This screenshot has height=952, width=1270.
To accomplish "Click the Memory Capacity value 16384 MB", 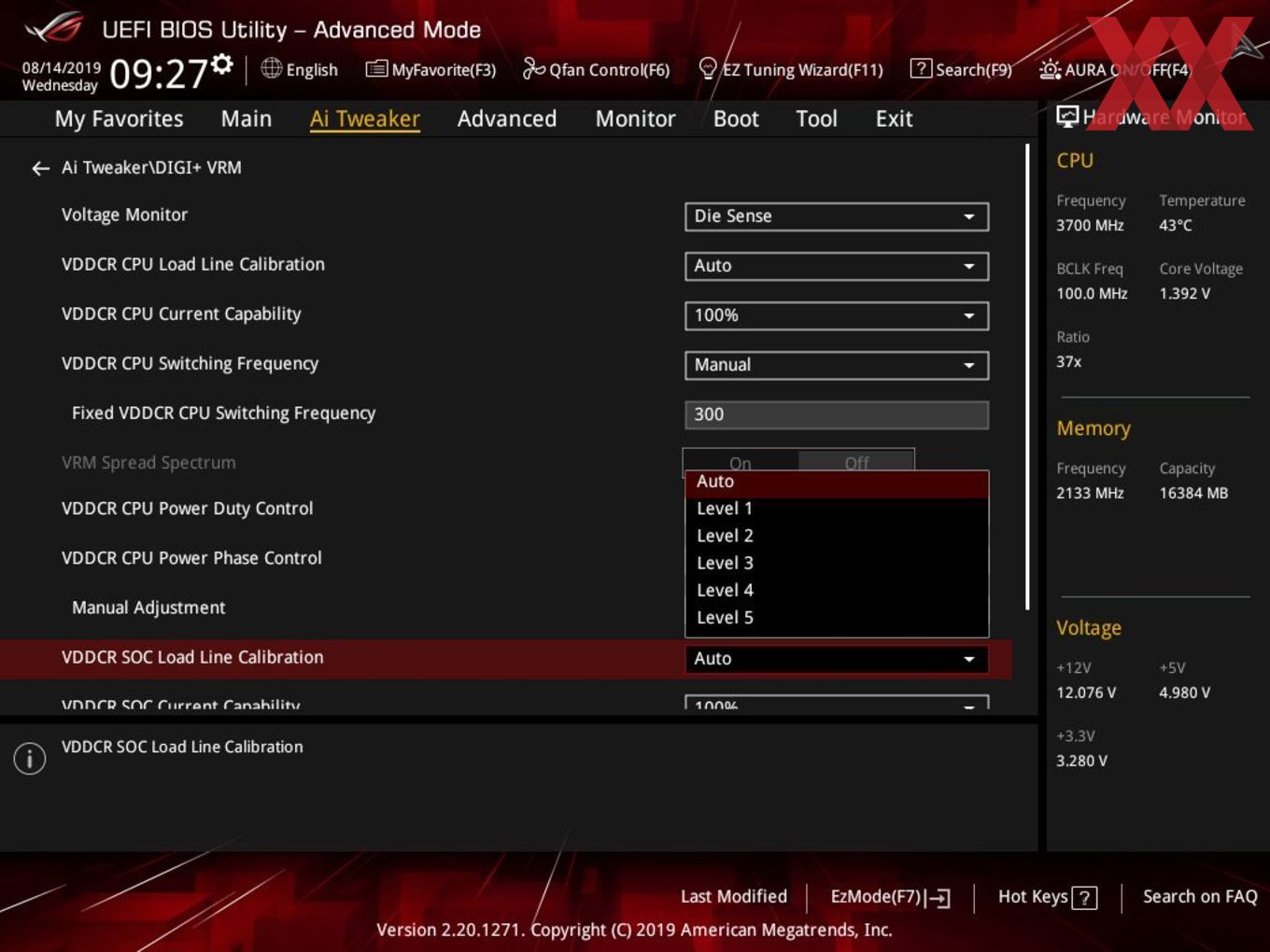I will coord(1193,493).
